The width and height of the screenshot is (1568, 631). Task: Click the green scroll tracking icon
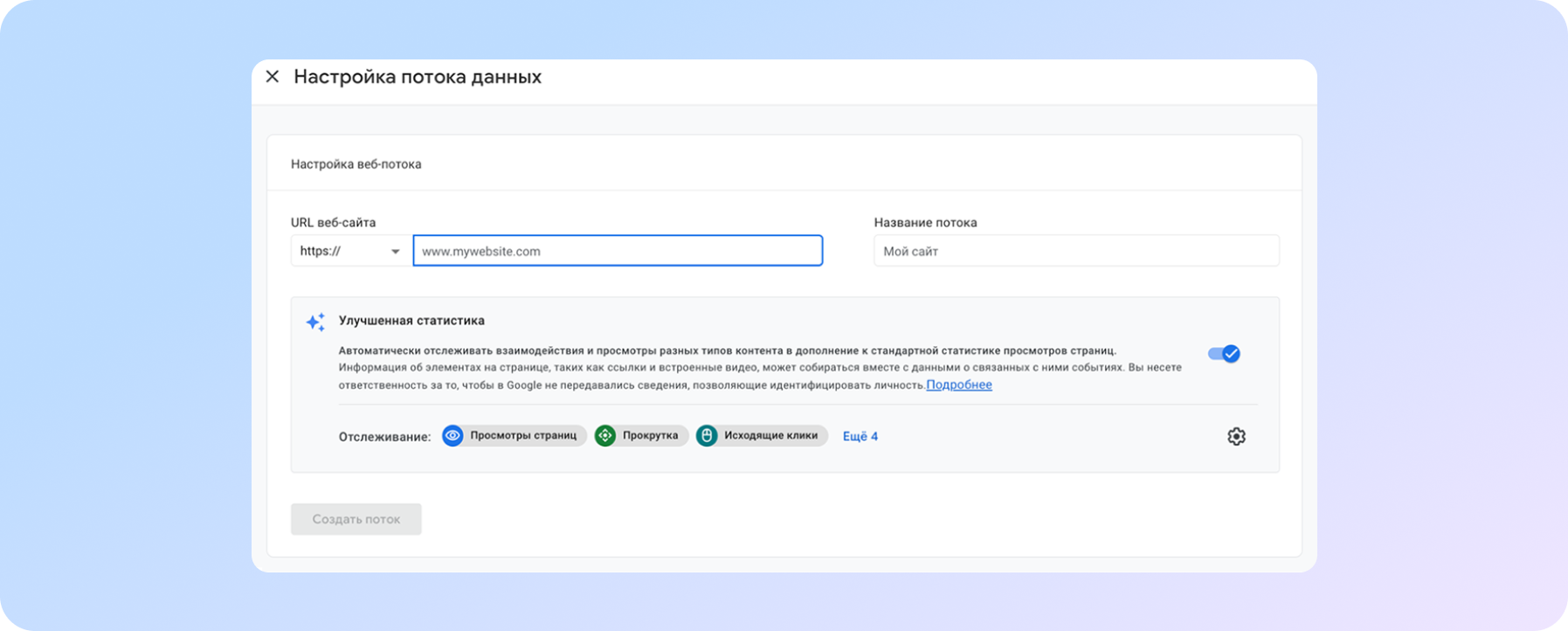[x=605, y=435]
